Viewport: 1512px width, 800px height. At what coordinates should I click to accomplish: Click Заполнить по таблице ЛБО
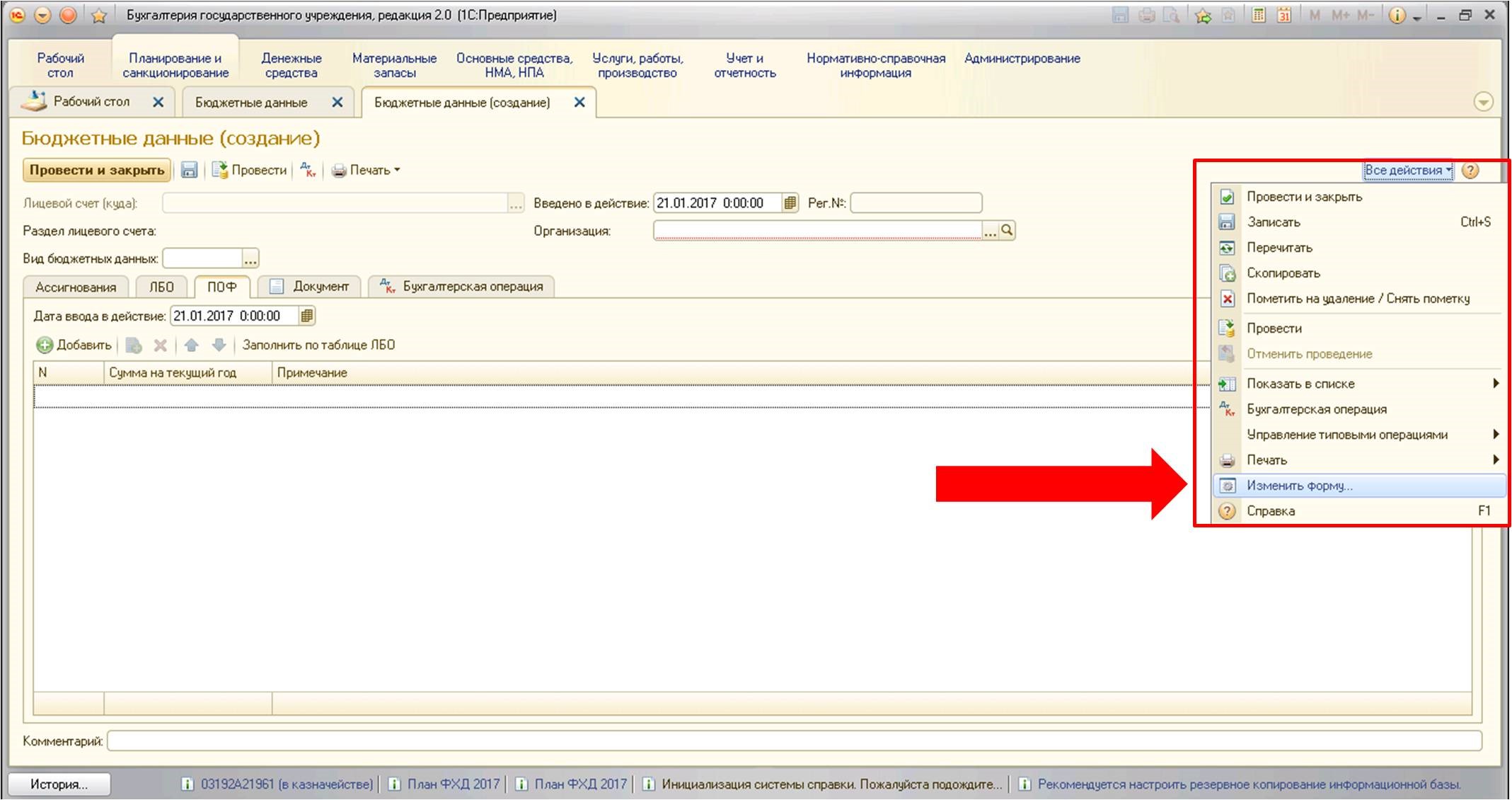click(x=318, y=345)
